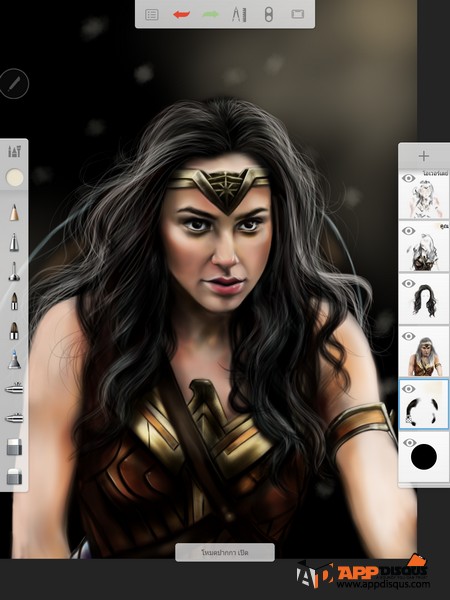Open the main menu list icon
450x600 pixels.
(x=152, y=15)
